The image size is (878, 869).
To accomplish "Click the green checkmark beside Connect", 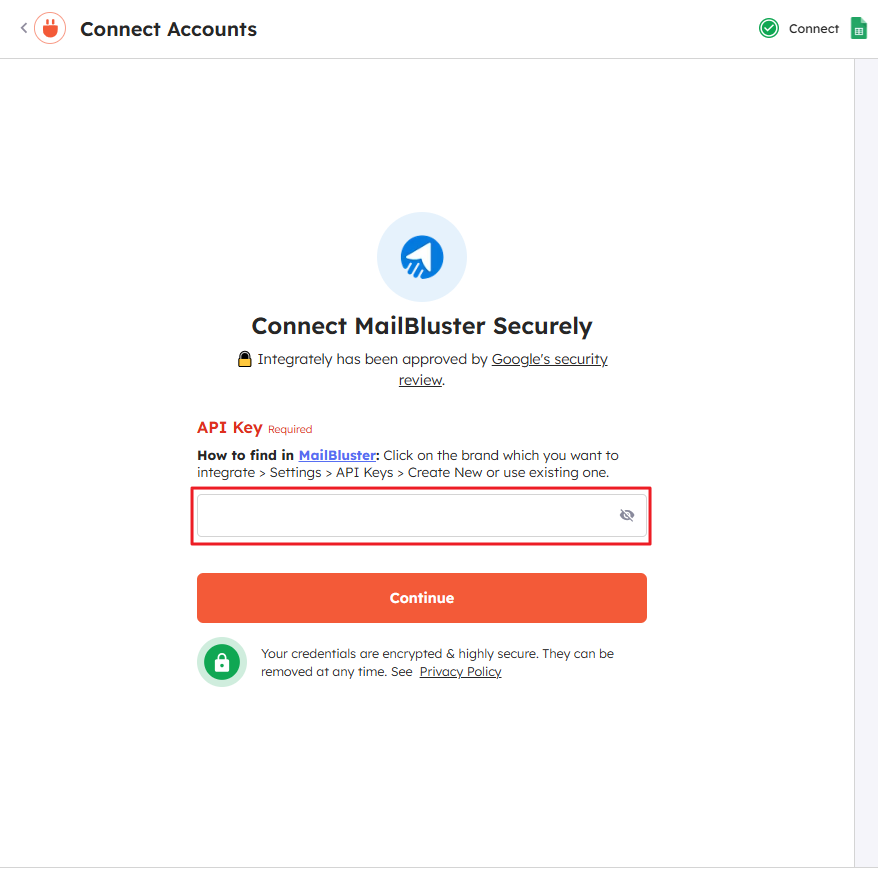I will (x=768, y=28).
